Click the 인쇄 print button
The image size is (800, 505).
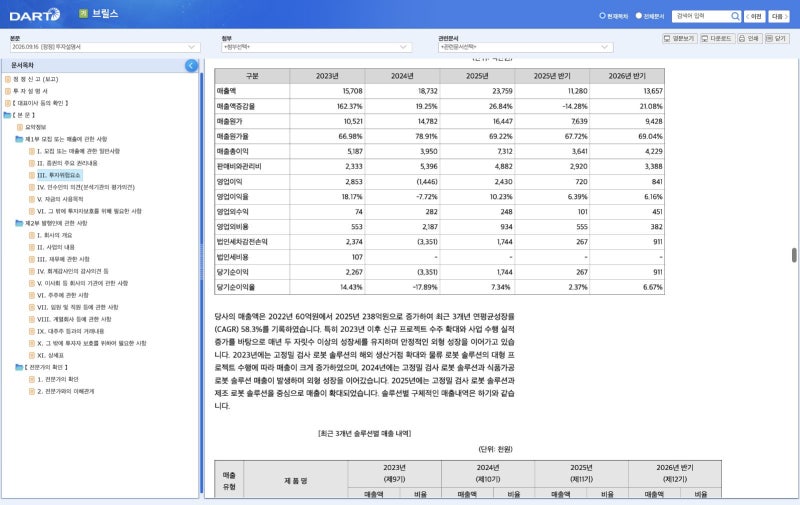pyautogui.click(x=749, y=38)
